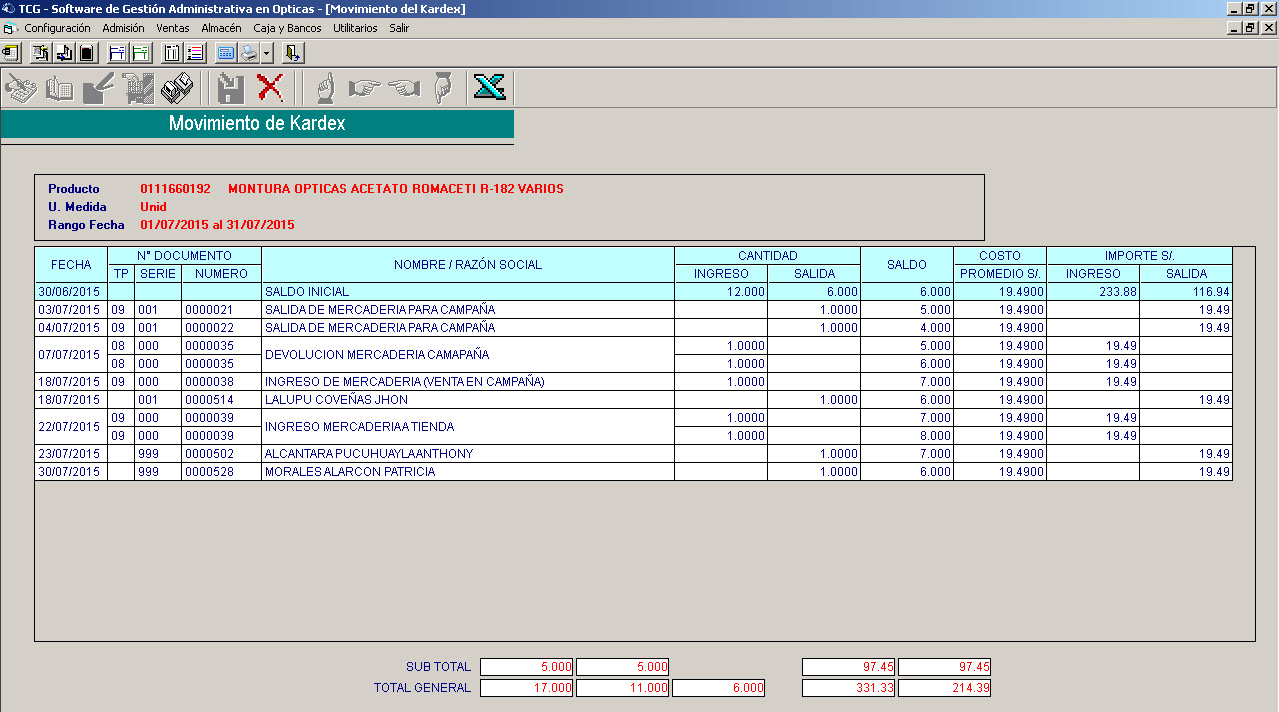Screen dimensions: 1279x712
Task: Click the TOTAL GENERAL saldo field 6.000
Action: click(x=719, y=688)
